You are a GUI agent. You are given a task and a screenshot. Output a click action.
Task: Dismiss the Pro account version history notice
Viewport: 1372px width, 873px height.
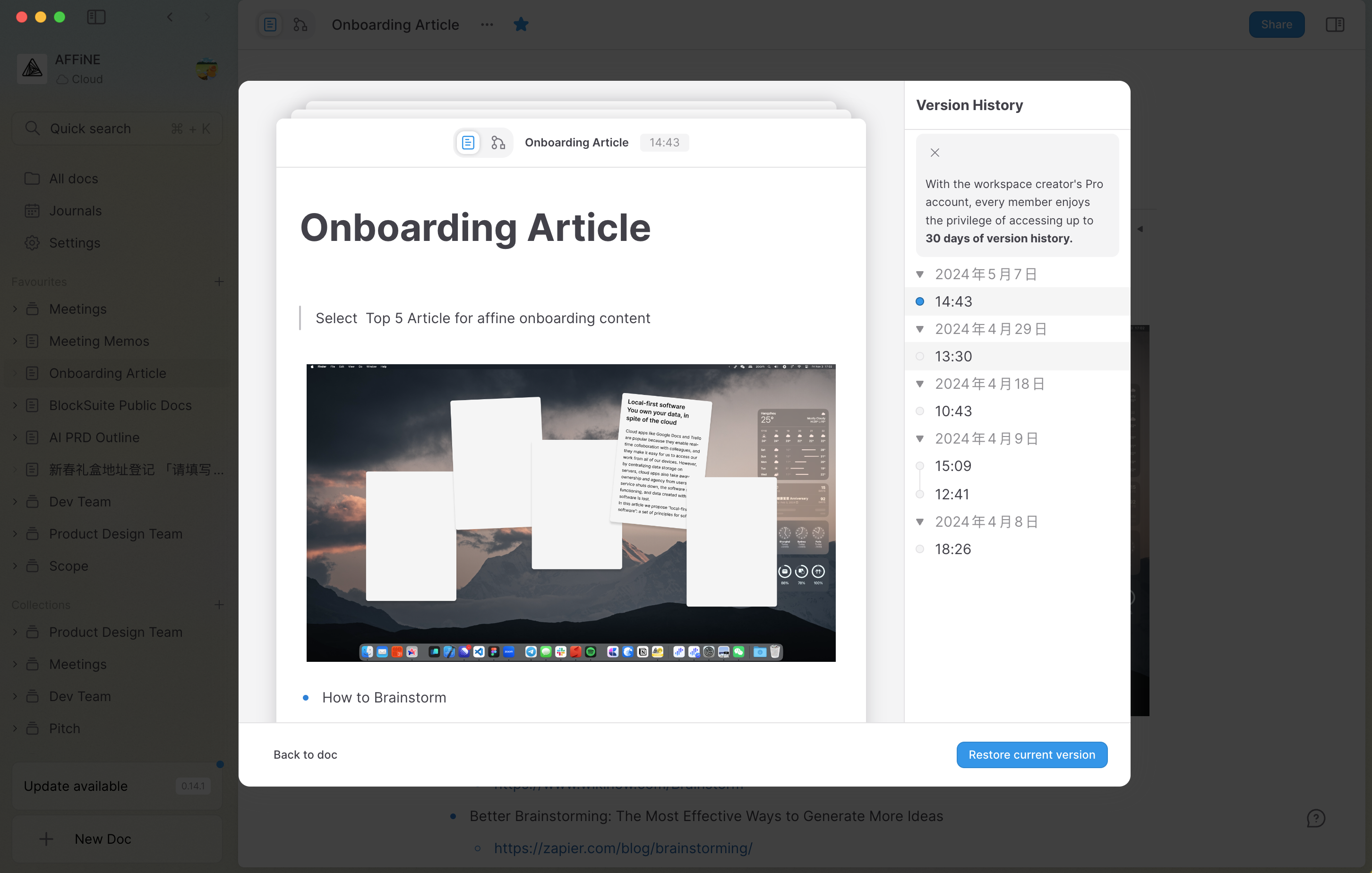pos(935,153)
